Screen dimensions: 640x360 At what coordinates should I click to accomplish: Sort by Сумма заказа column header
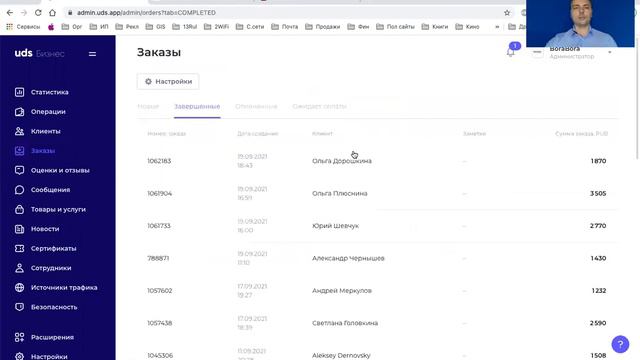581,134
